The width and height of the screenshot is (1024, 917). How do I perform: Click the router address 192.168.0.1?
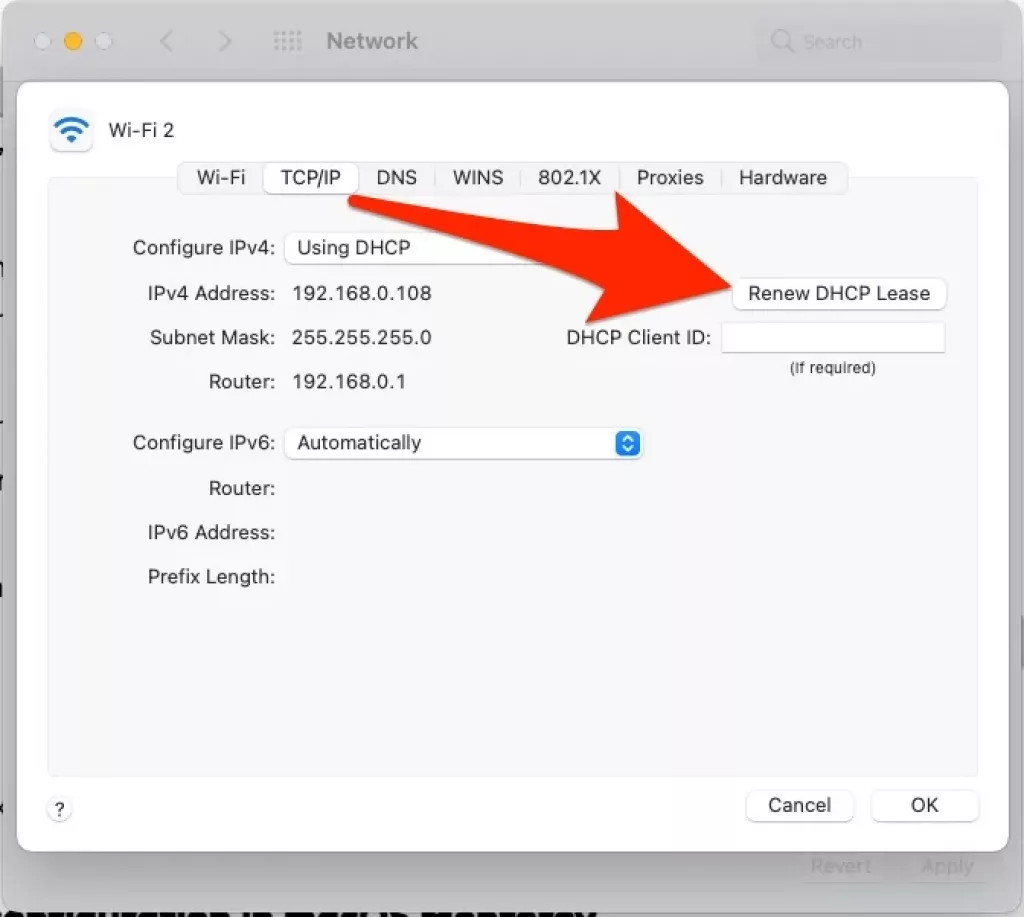coord(349,381)
